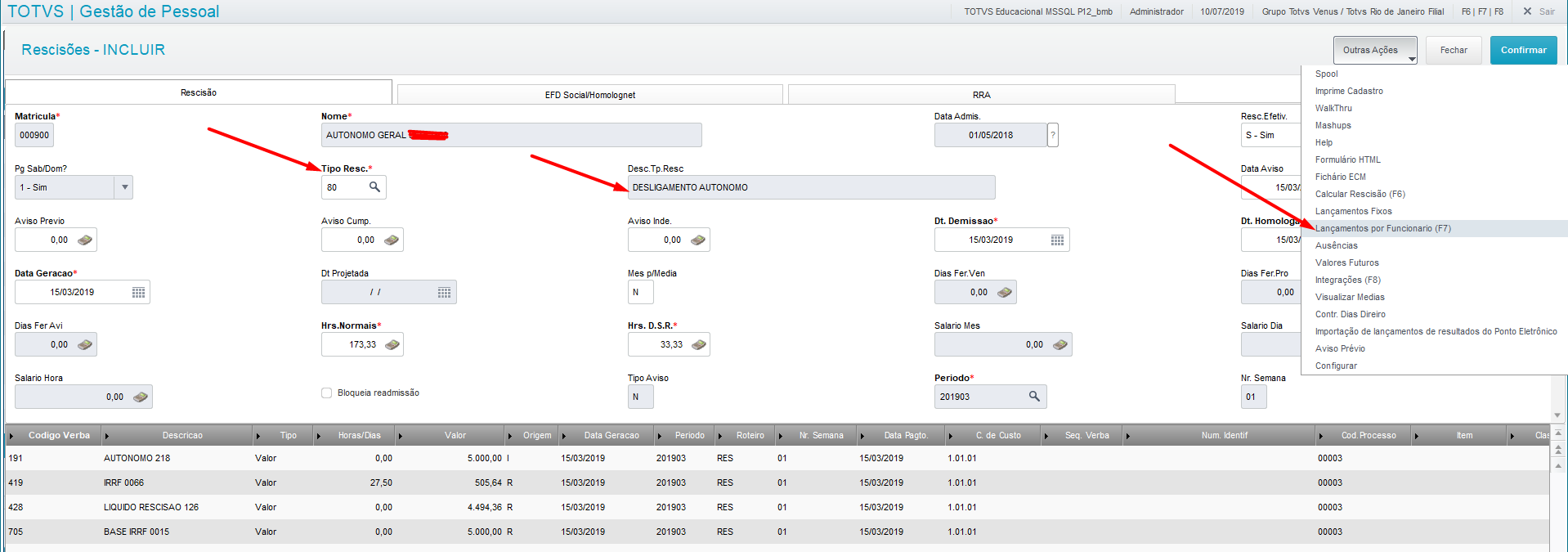
Task: Open Fichário ECM menu entry
Action: coord(1435,177)
